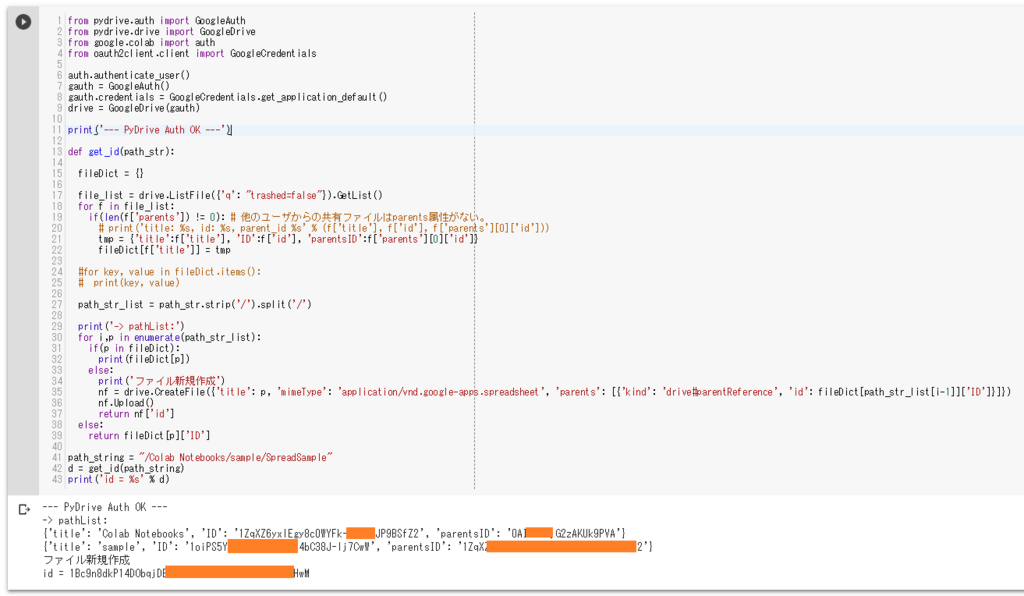Click the print 'PyDrive Auth OK' code line

150,130
